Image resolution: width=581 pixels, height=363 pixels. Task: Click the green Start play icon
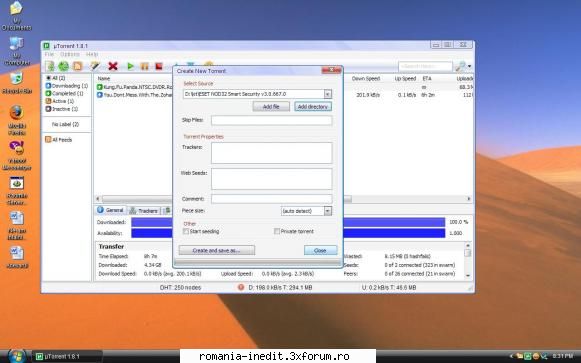click(130, 66)
